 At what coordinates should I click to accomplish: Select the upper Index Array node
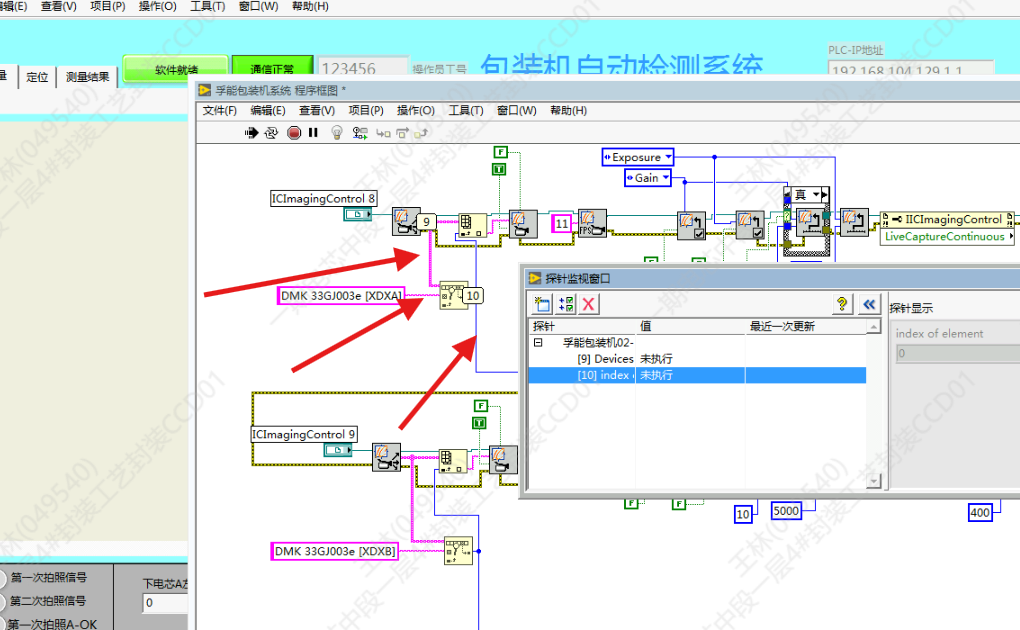tap(472, 225)
